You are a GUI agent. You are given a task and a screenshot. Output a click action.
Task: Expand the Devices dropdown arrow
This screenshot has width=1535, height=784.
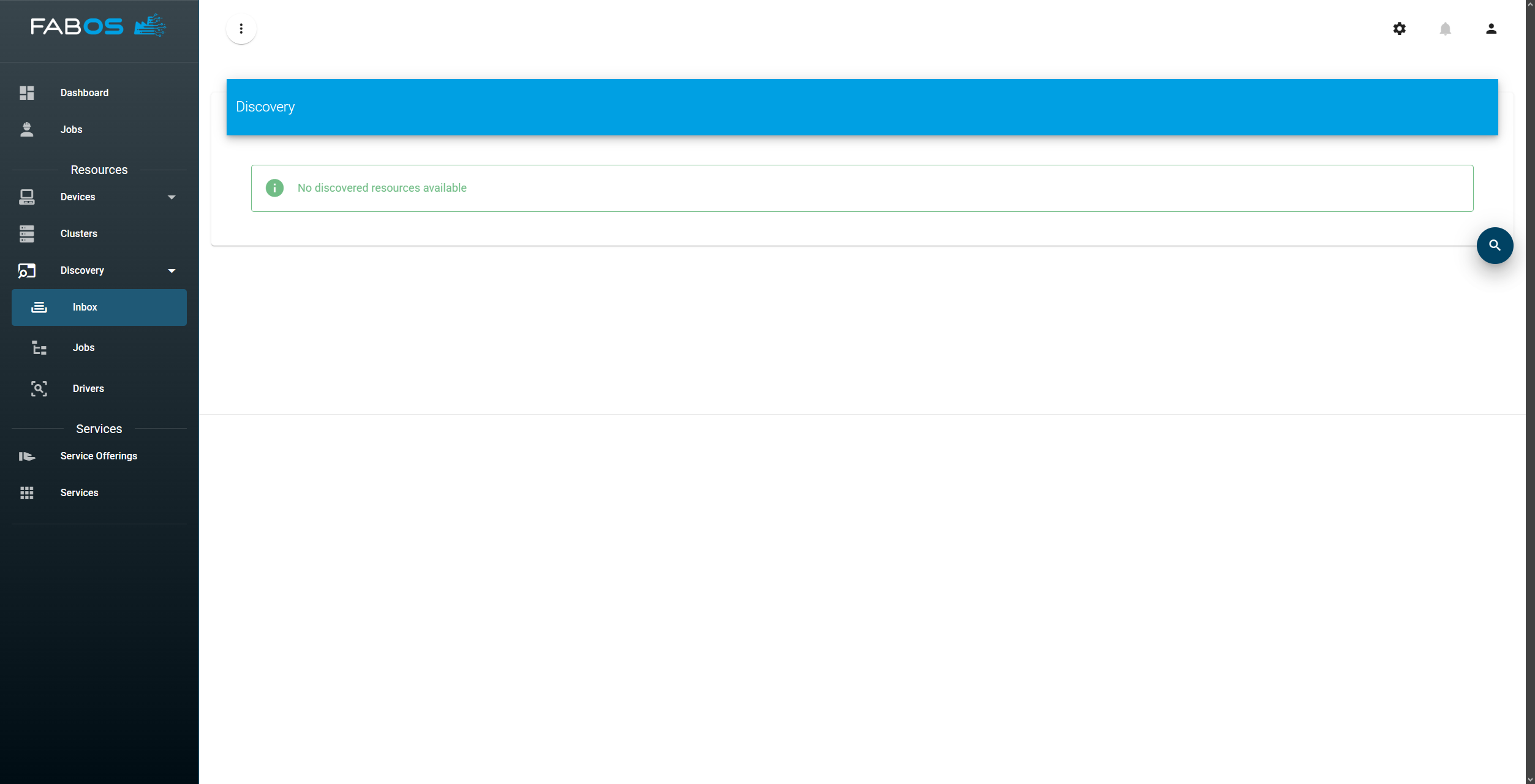(172, 197)
